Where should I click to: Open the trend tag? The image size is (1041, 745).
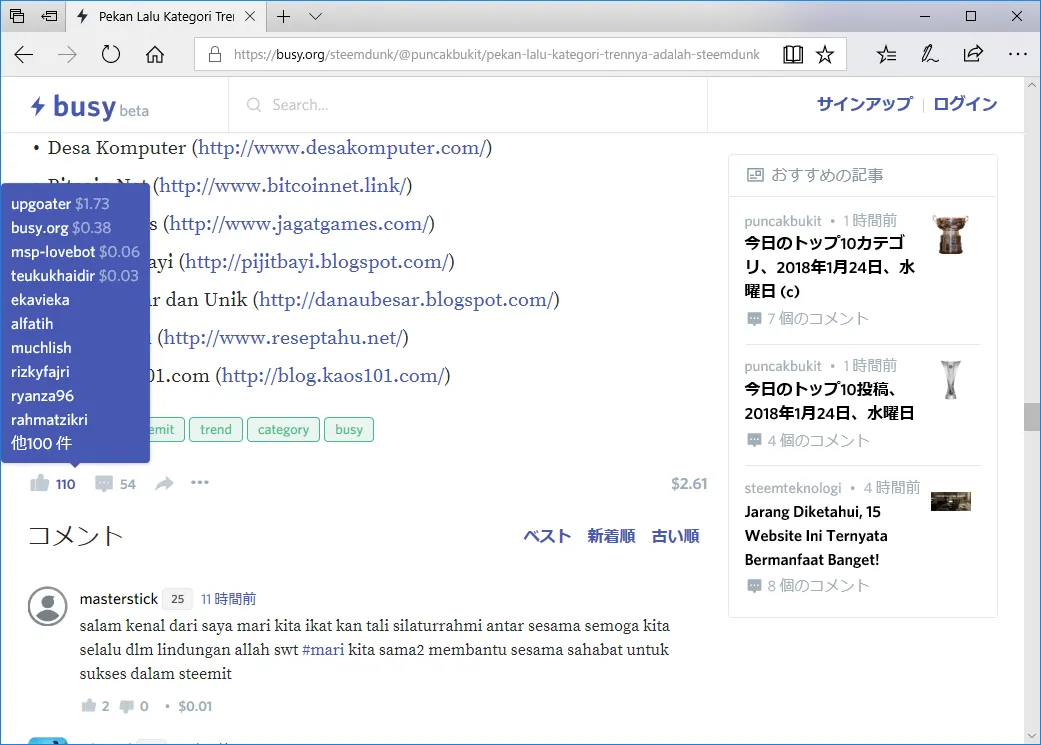coord(216,430)
